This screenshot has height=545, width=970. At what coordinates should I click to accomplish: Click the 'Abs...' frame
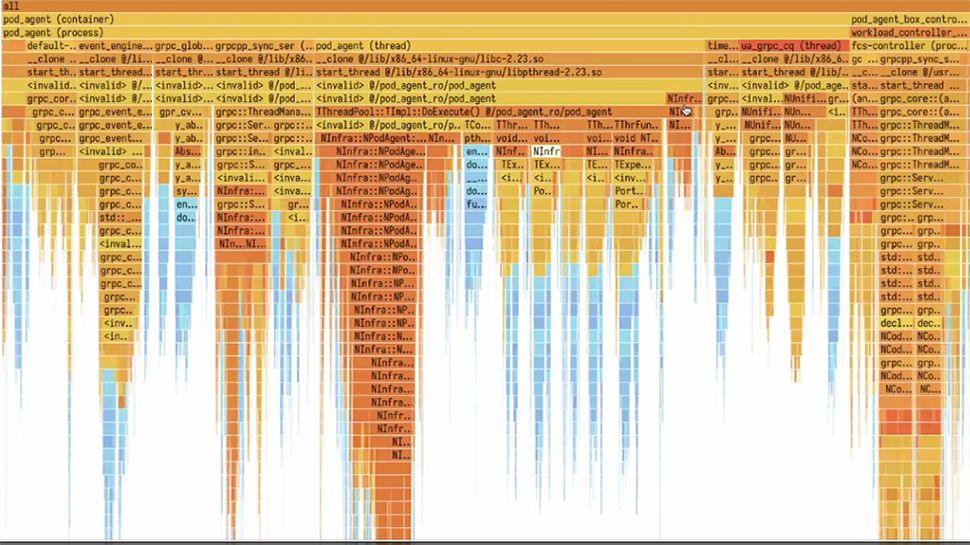(188, 151)
